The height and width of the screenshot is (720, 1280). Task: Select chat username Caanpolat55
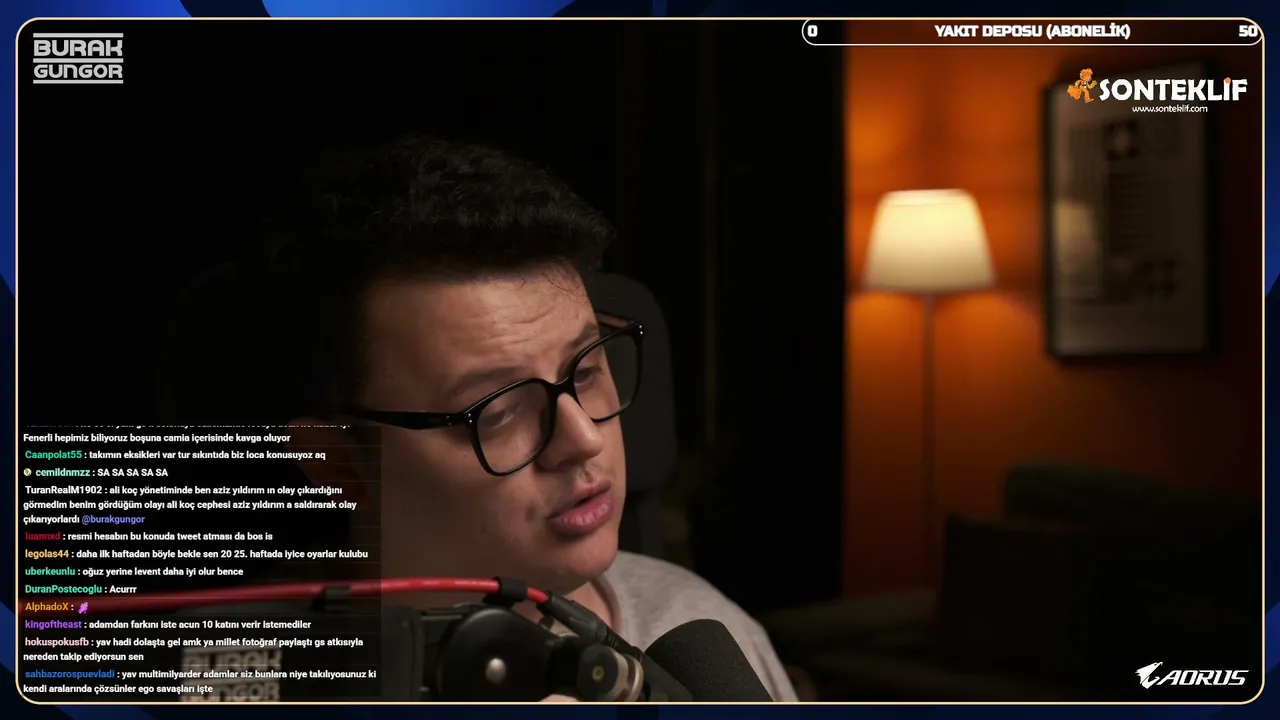click(x=53, y=455)
